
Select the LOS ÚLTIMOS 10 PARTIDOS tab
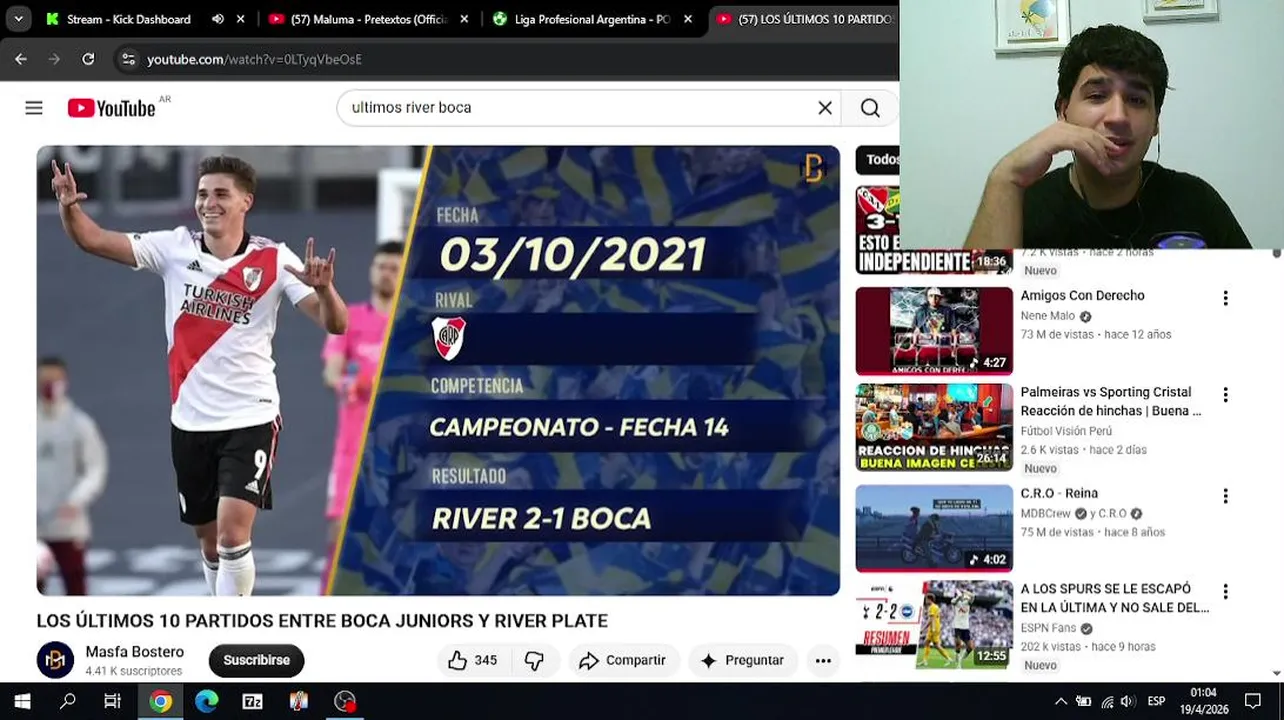tap(805, 19)
